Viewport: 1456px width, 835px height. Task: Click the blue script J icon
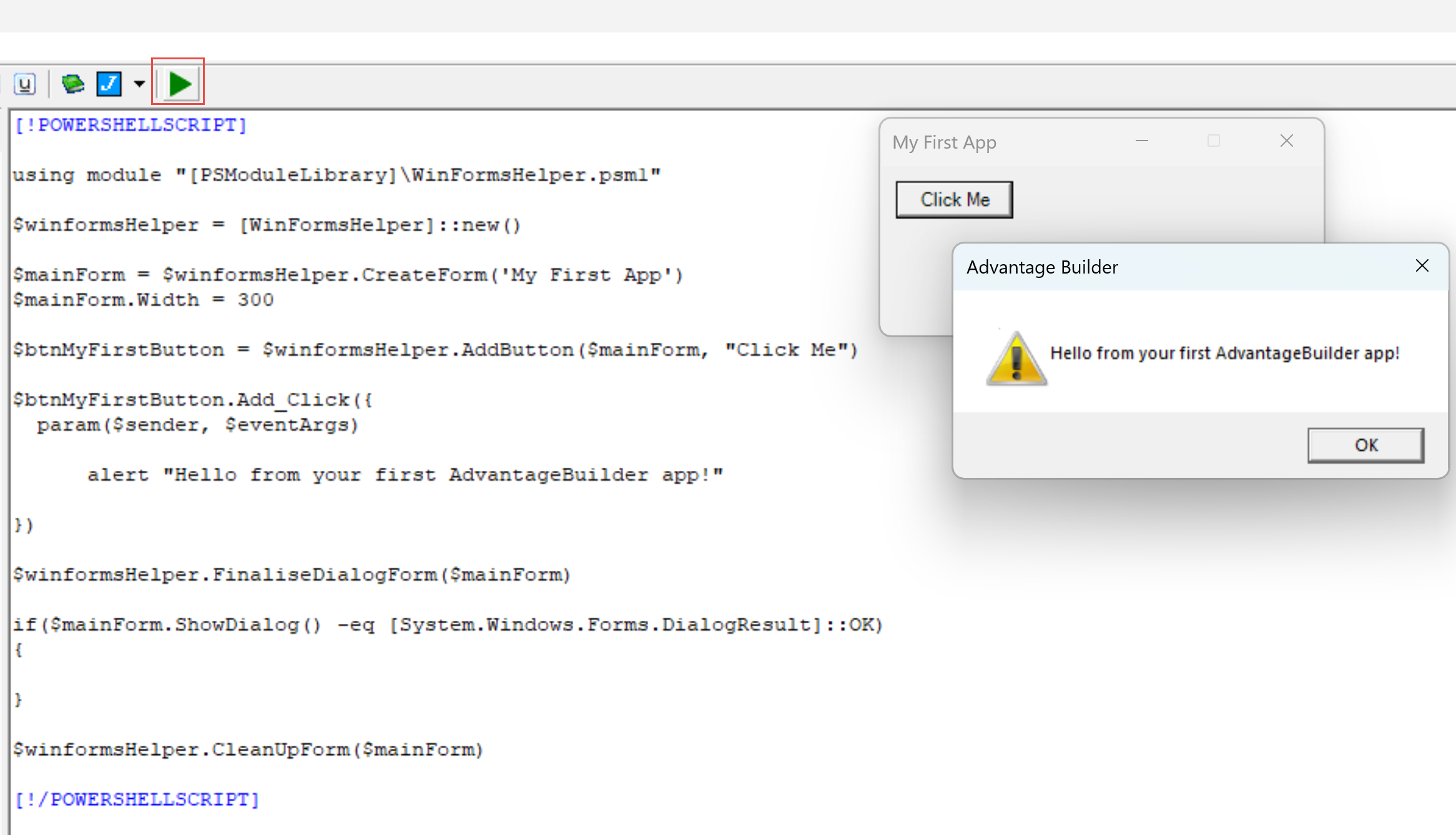[109, 84]
